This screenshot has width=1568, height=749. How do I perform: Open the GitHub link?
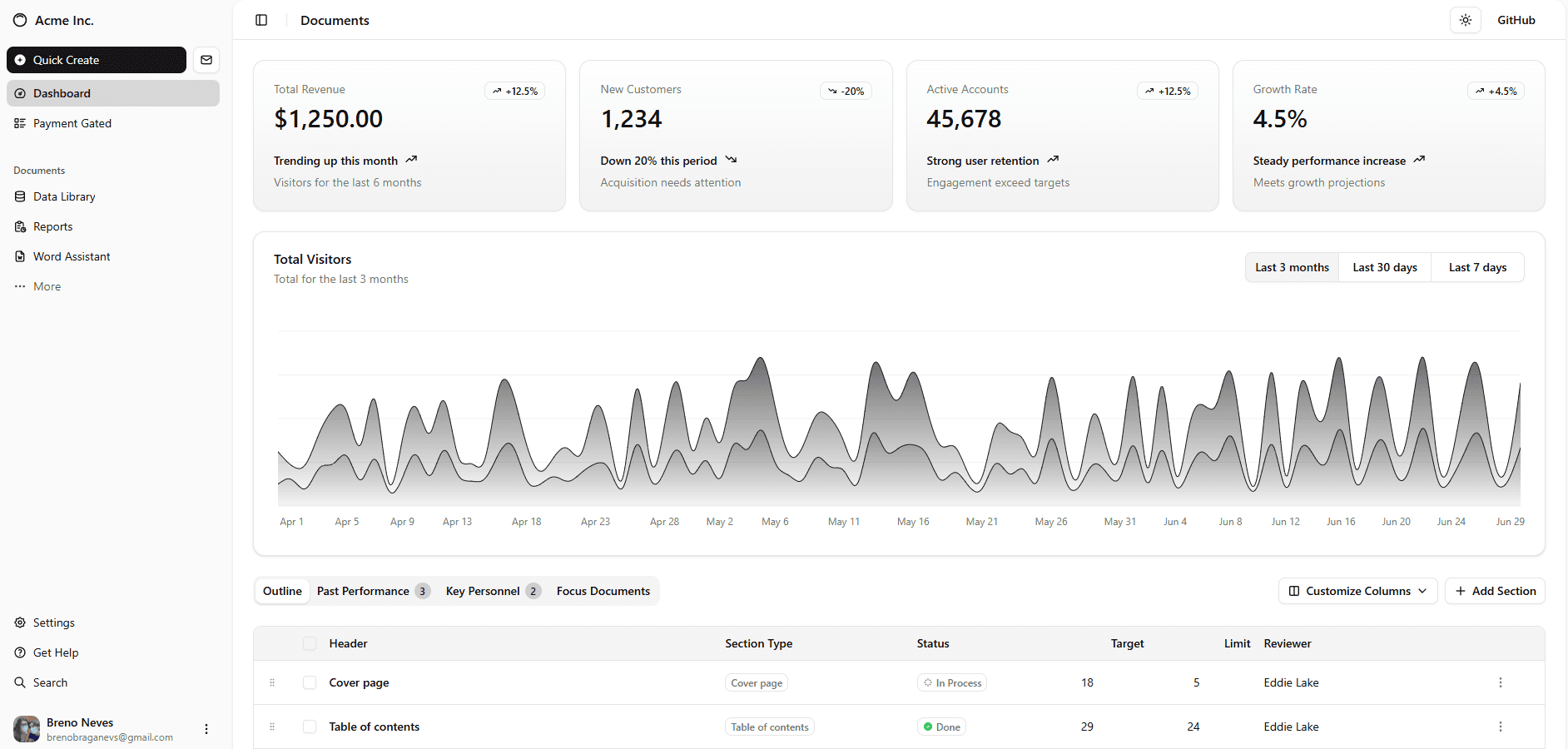(1516, 20)
